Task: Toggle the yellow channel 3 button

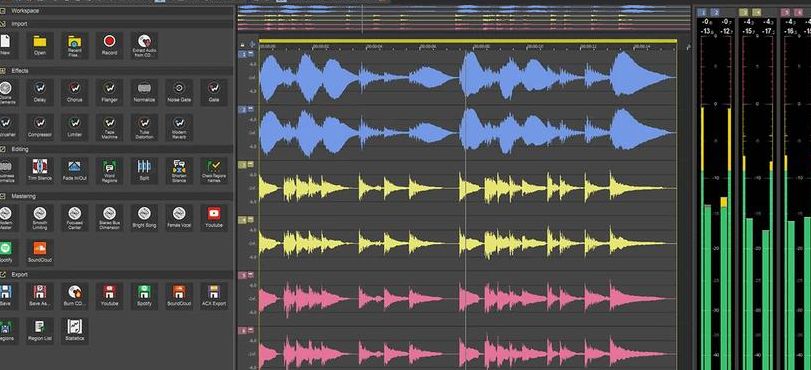Action: click(243, 165)
